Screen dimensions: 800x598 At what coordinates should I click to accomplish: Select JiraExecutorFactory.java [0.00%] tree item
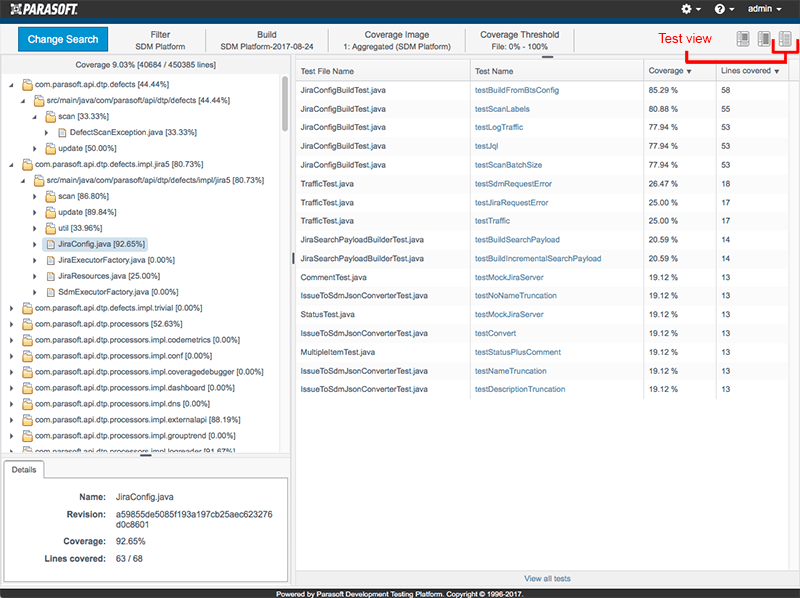point(116,260)
